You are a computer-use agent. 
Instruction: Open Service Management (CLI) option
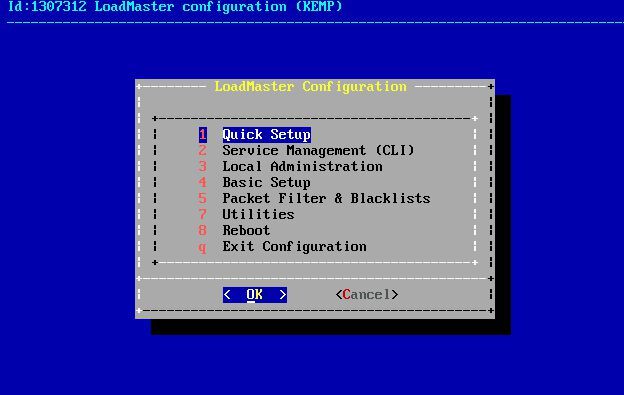[318, 150]
